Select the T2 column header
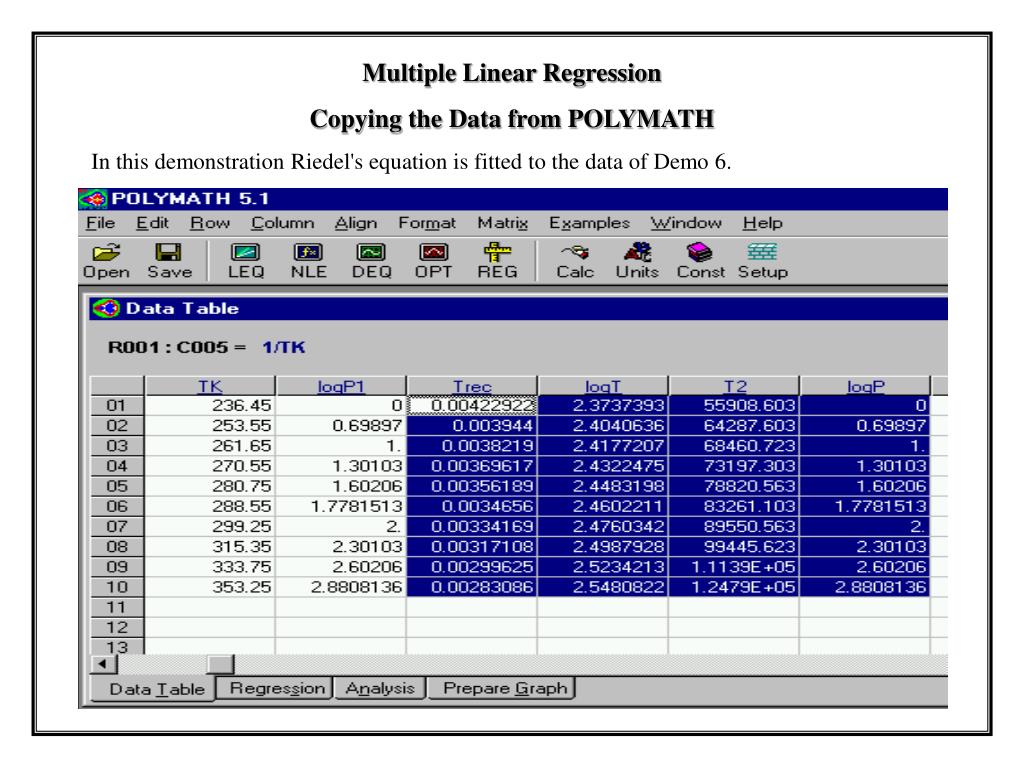This screenshot has height=768, width=1024. (734, 386)
